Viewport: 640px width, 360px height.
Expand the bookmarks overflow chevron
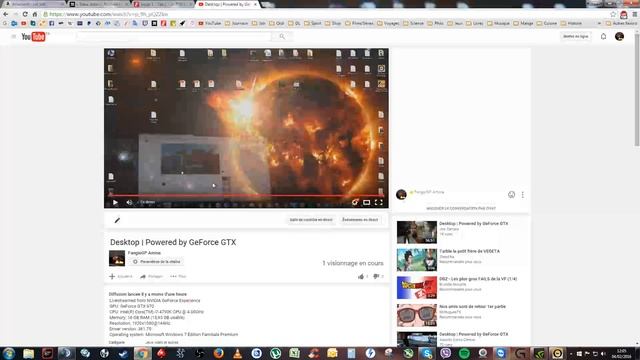(x=599, y=23)
